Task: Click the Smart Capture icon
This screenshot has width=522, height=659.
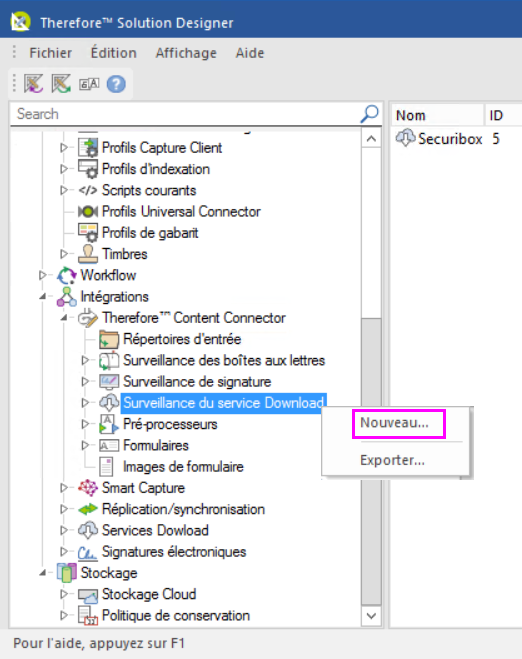Action: coord(88,488)
